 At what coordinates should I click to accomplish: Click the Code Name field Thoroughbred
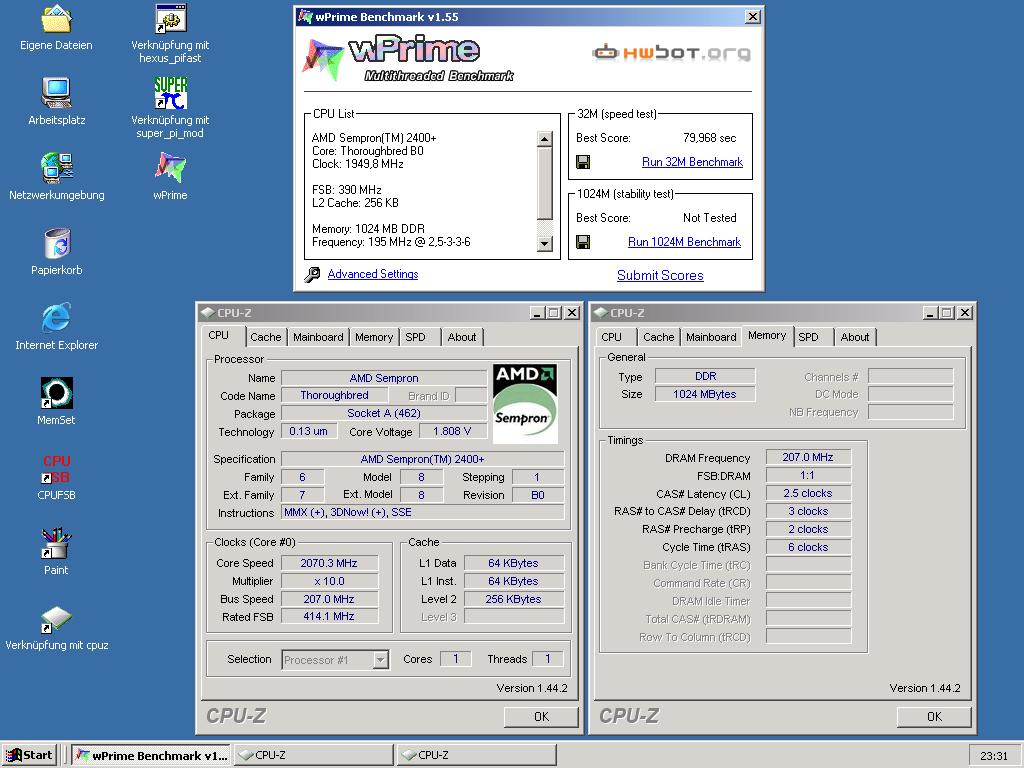coord(334,395)
